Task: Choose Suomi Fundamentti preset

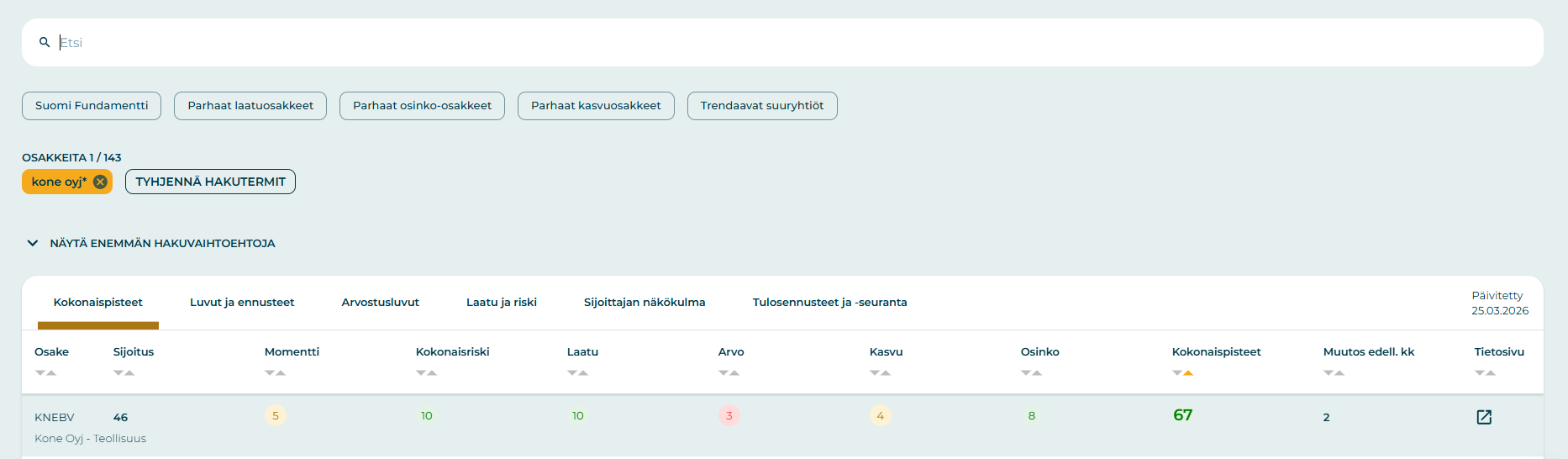Action: tap(92, 106)
